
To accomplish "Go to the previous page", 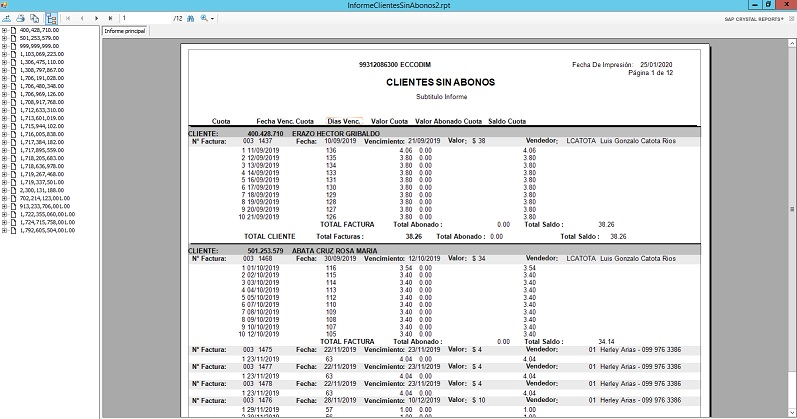I will click(x=82, y=18).
